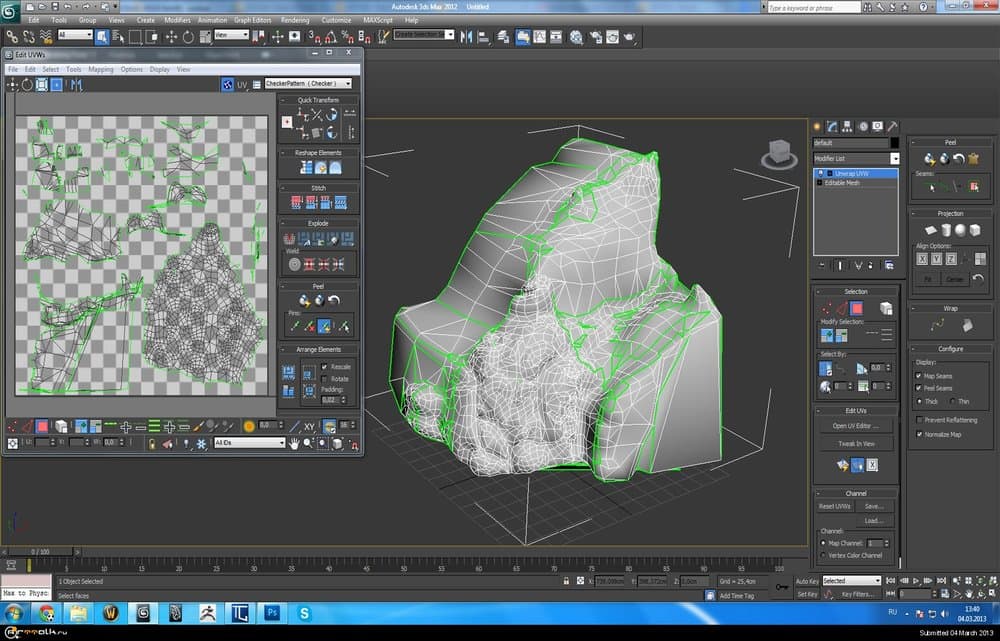Enable the Prevent Reflattening checkbox
This screenshot has width=1000, height=641.
point(919,418)
